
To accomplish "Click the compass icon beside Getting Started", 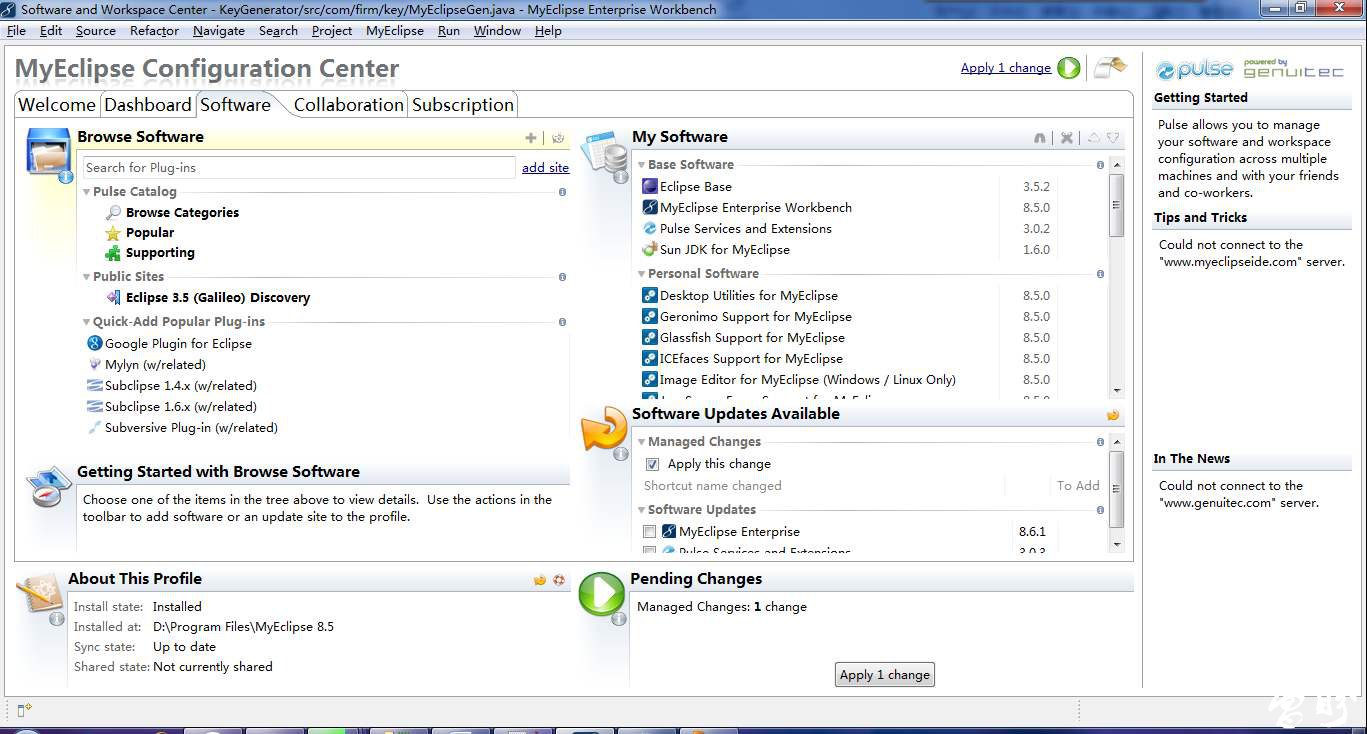I will 48,488.
